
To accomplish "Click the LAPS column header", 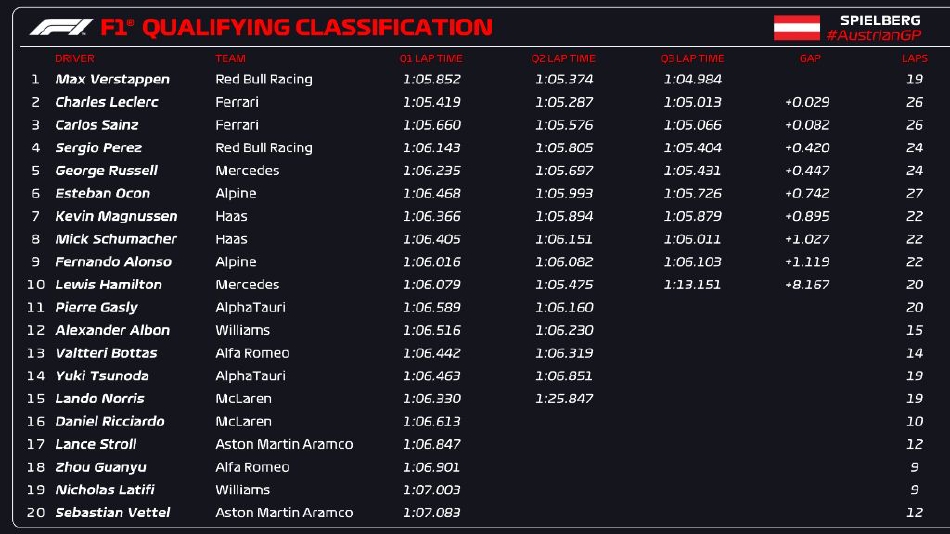I will [914, 59].
